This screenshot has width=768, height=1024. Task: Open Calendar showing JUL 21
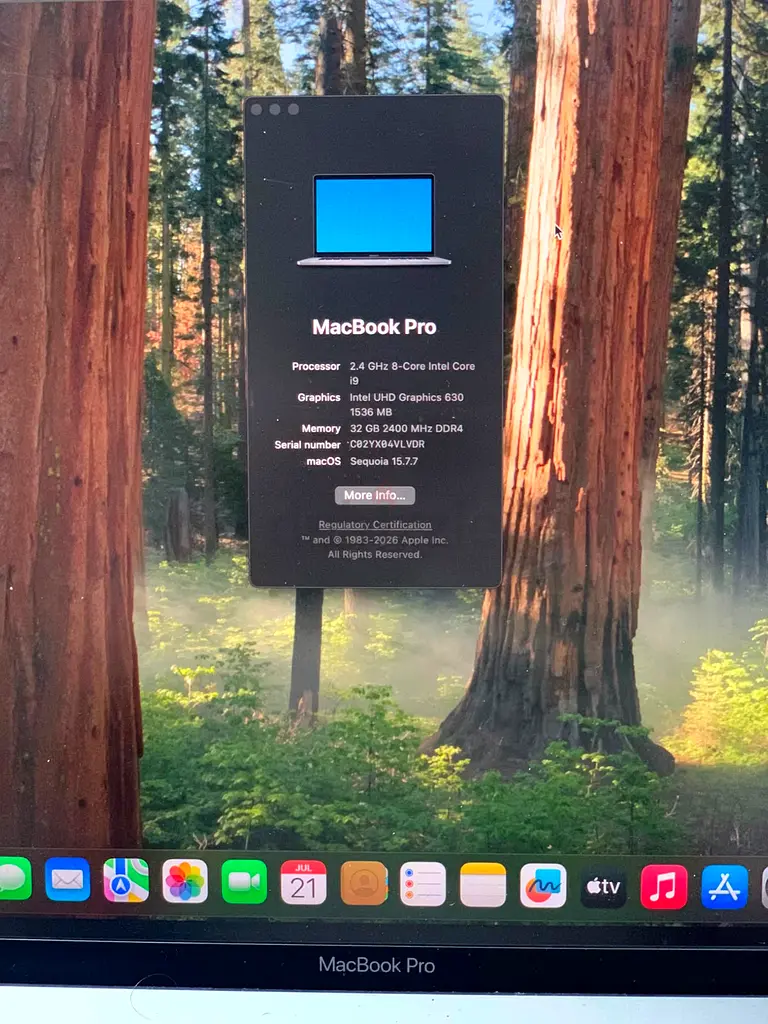(x=304, y=882)
